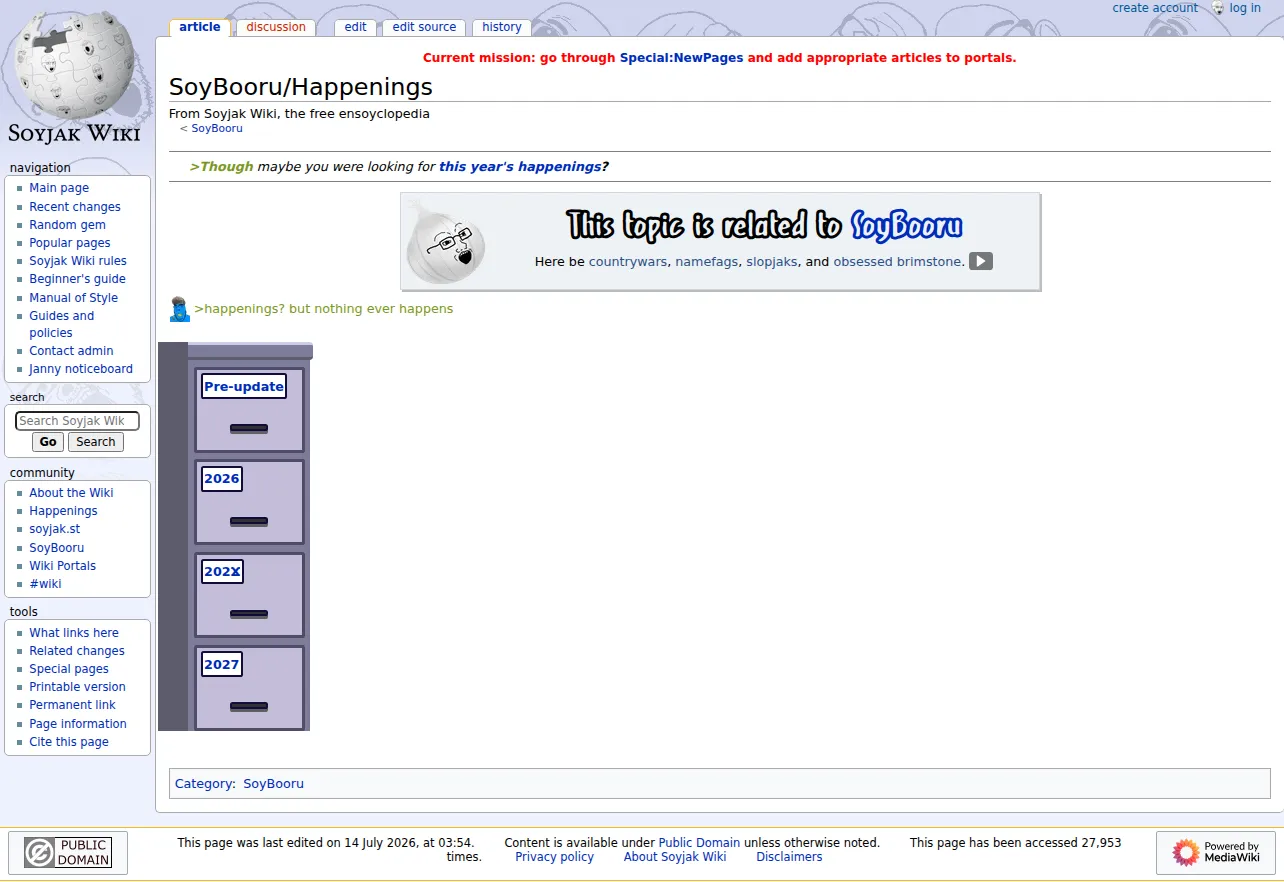Open the edit tab

coord(356,27)
